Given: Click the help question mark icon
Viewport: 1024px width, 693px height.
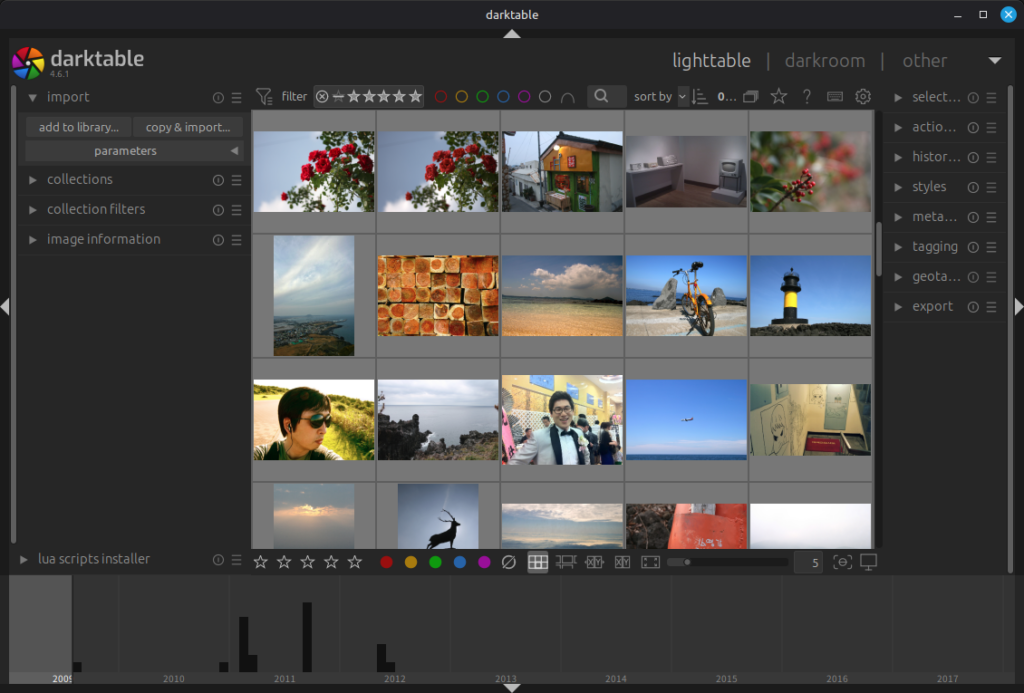Looking at the screenshot, I should pos(807,97).
